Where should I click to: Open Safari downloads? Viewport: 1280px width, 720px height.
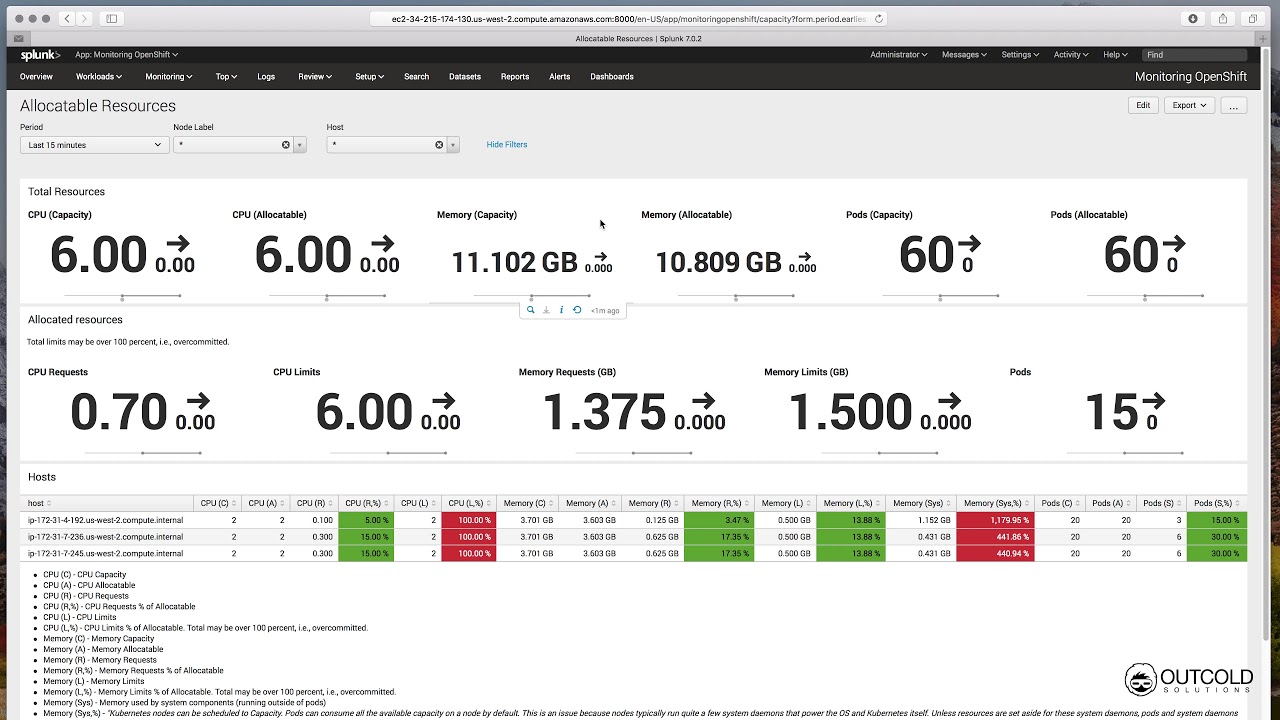tap(1193, 18)
